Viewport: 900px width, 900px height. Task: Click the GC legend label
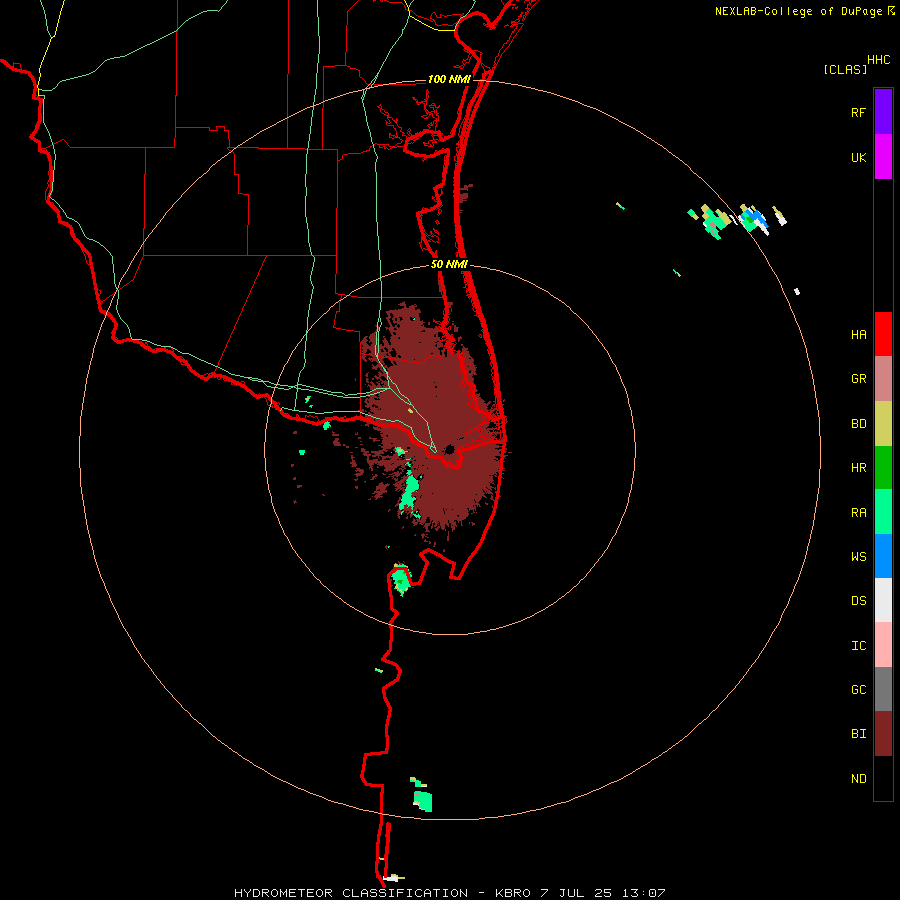pyautogui.click(x=858, y=689)
